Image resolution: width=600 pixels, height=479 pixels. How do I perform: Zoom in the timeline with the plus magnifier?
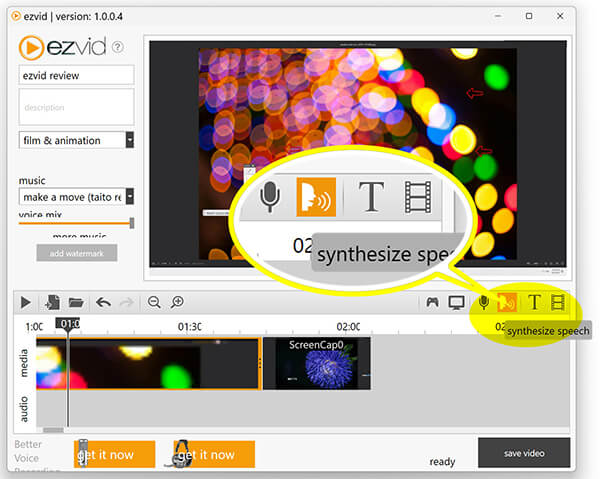177,302
